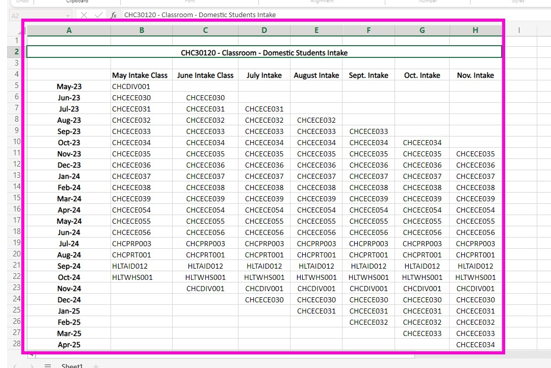Select the merged title cell 'CHC30120 - Classroom - Domestic Students Intake'

tap(264, 52)
